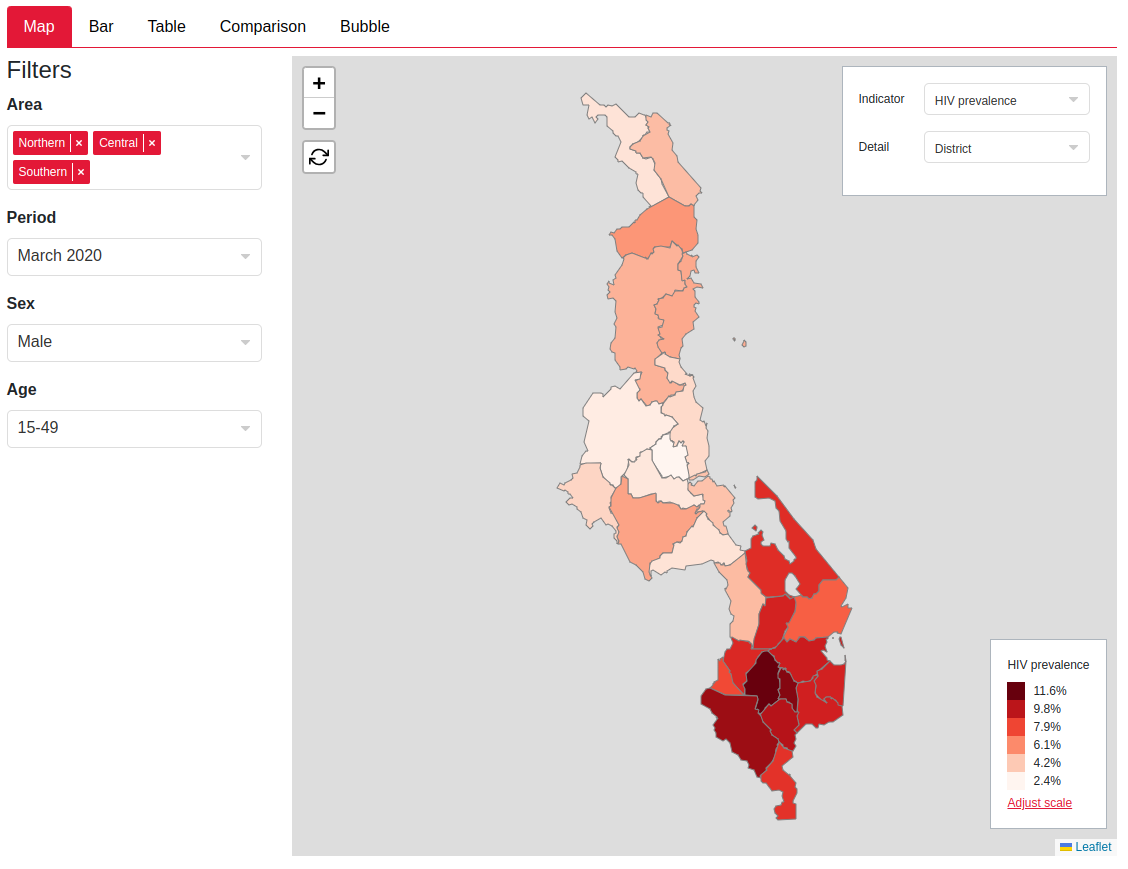
Task: Expand the Area filter dropdown arrow
Action: tap(245, 158)
